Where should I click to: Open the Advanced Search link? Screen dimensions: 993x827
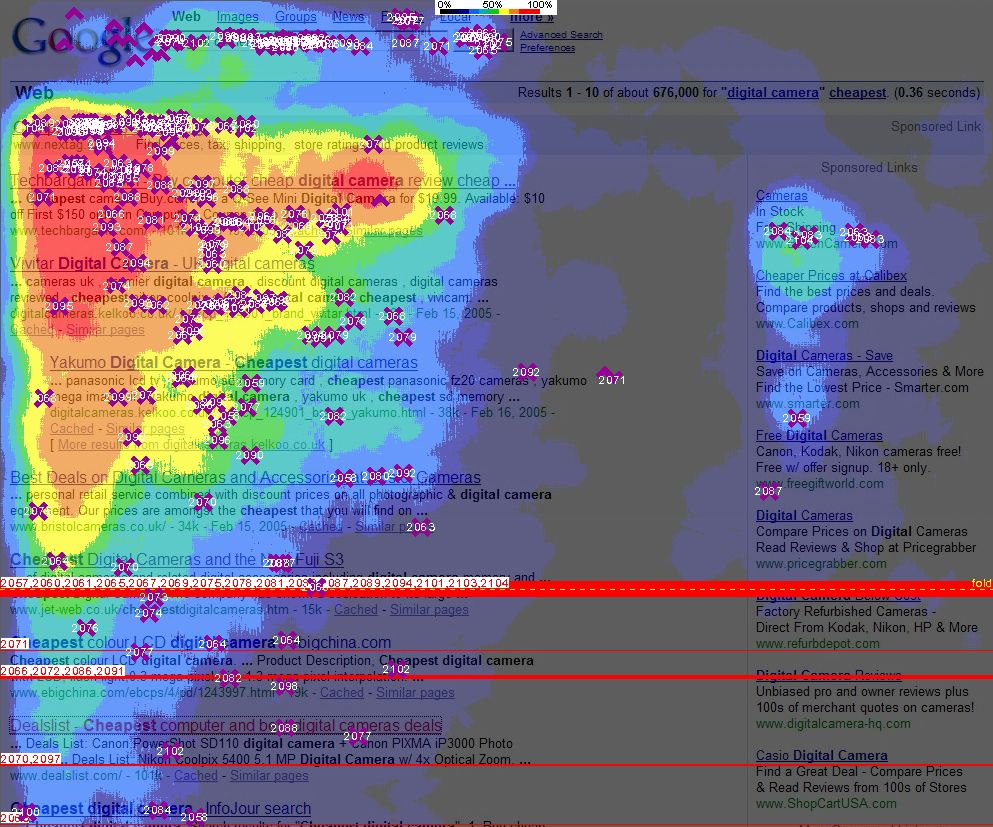tap(561, 35)
